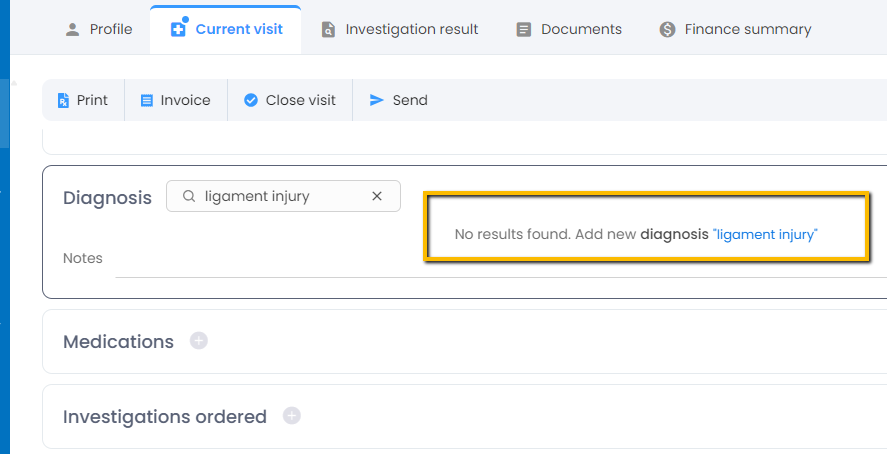This screenshot has width=887, height=454.
Task: Expand the Investigations ordered section header
Action: coord(164,417)
